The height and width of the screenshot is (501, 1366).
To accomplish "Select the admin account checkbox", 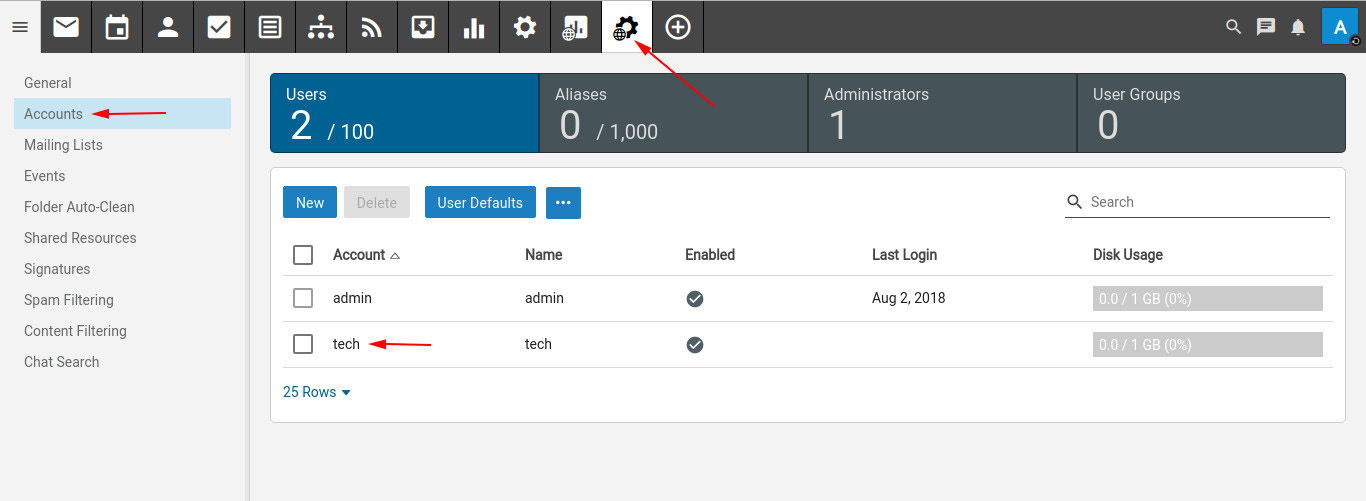I will pos(303,298).
